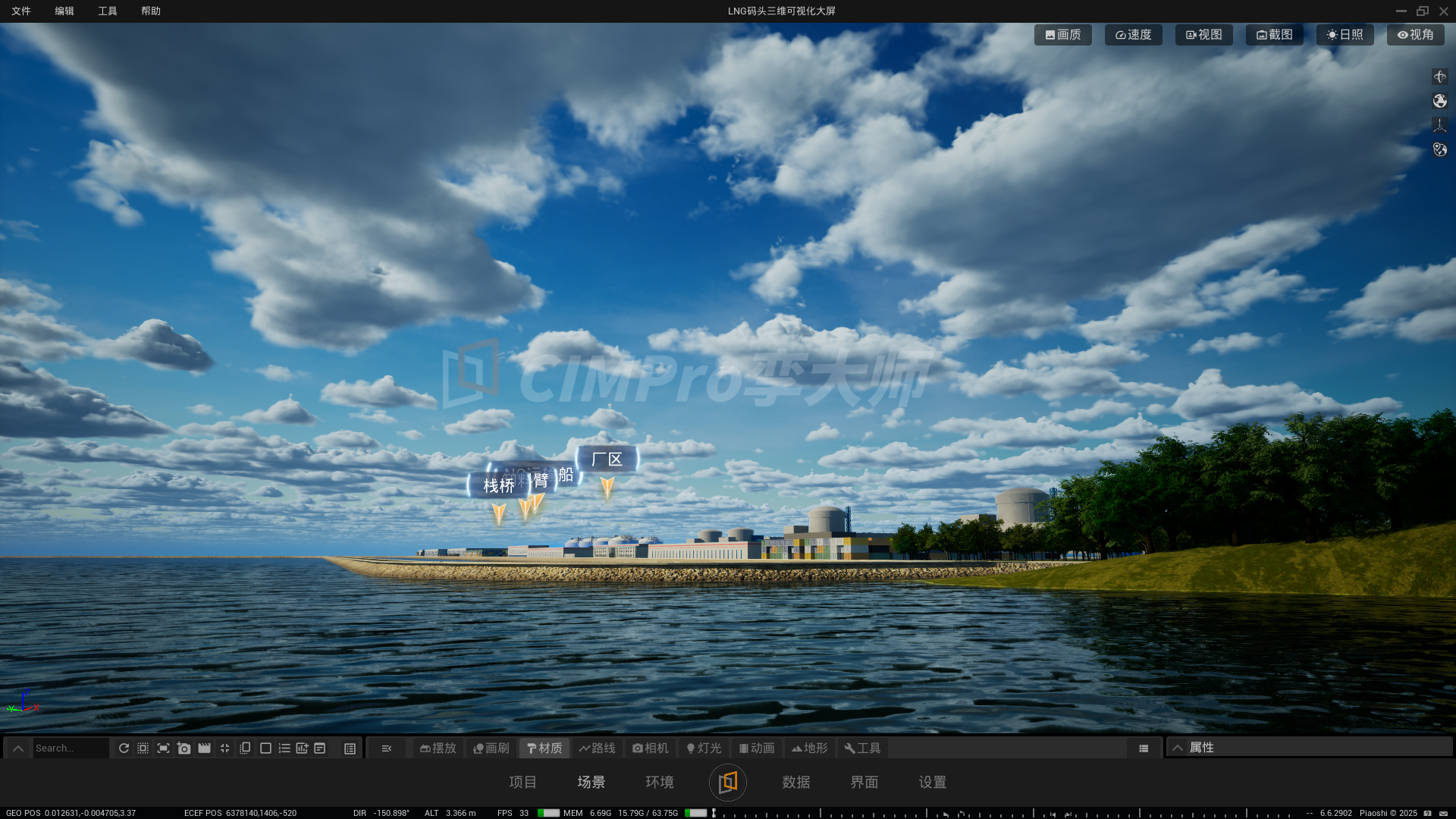Click the dashed selection-box icon

coord(143,748)
